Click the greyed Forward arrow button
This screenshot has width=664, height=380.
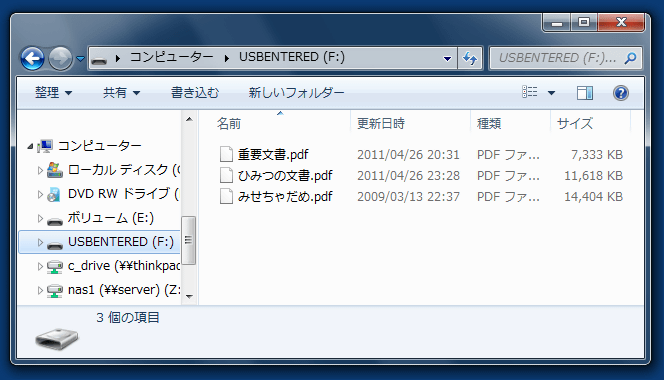pos(60,58)
